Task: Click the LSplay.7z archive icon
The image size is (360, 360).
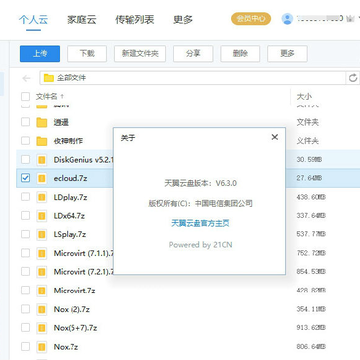Action: pyautogui.click(x=42, y=234)
